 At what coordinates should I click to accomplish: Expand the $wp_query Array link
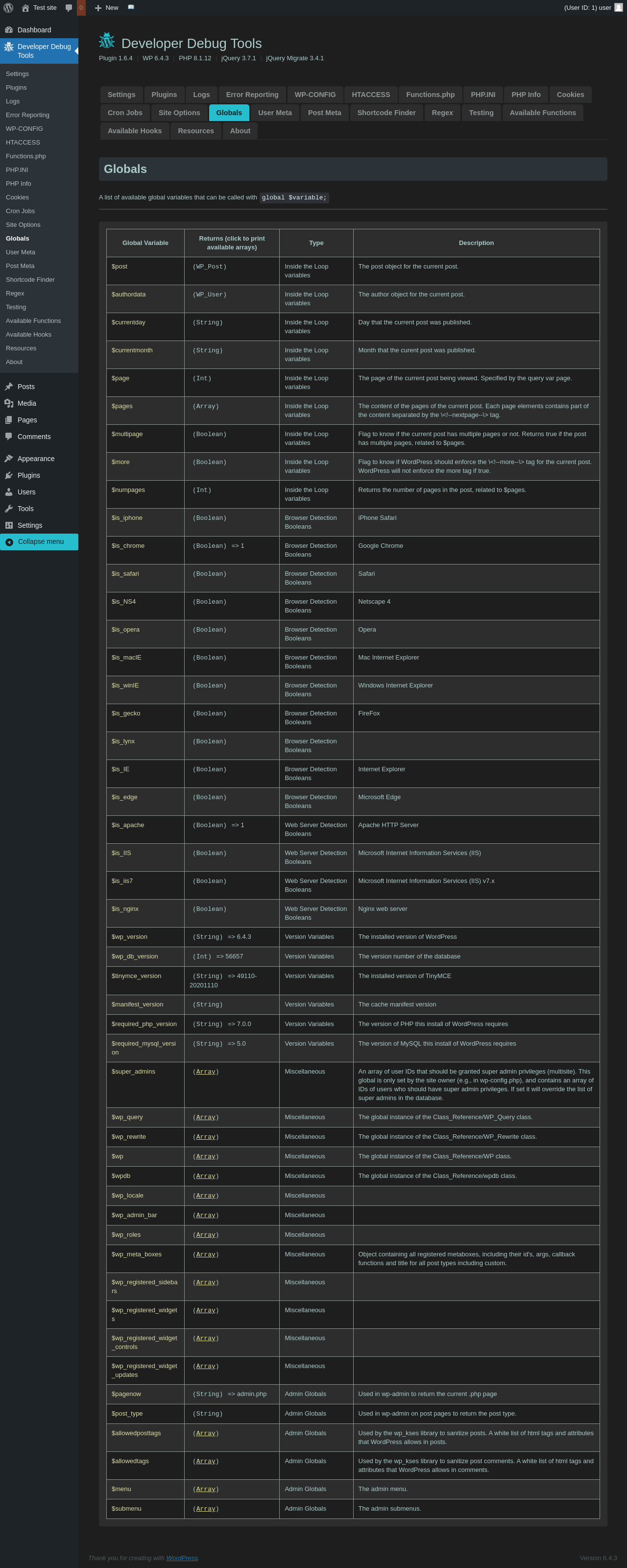pyautogui.click(x=206, y=1117)
